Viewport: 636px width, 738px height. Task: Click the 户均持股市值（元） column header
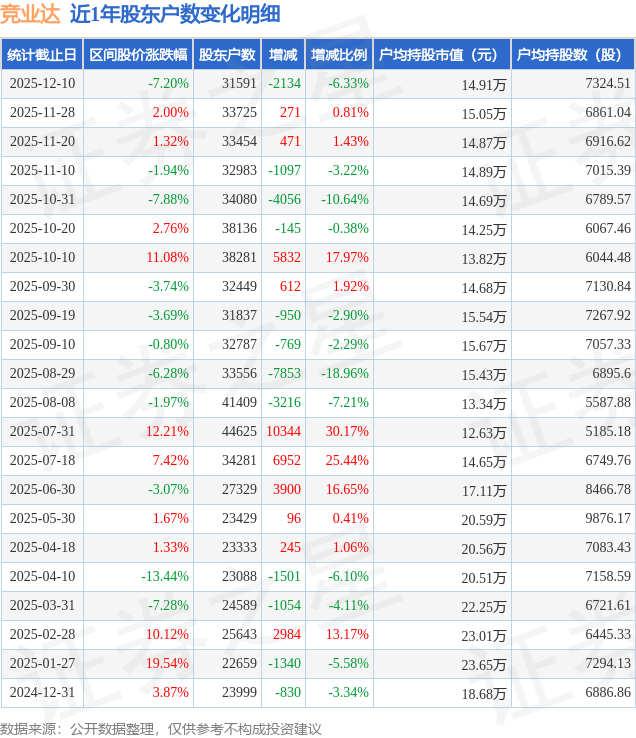click(x=441, y=55)
